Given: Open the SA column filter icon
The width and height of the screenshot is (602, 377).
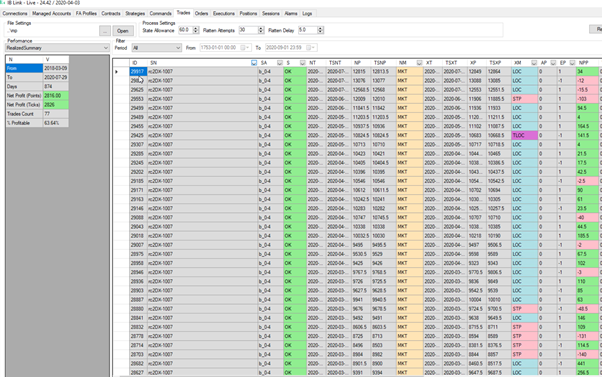Looking at the screenshot, I should [x=280, y=63].
